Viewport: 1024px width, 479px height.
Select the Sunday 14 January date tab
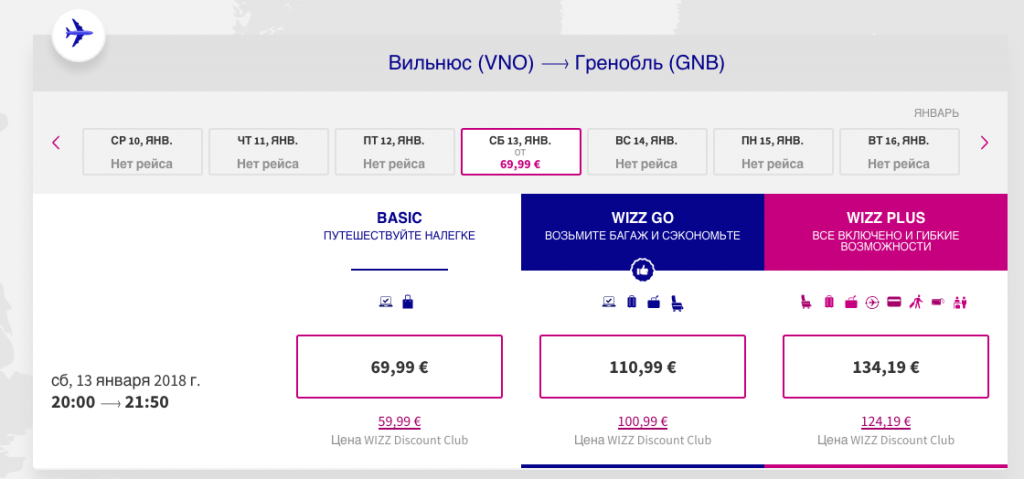point(647,151)
